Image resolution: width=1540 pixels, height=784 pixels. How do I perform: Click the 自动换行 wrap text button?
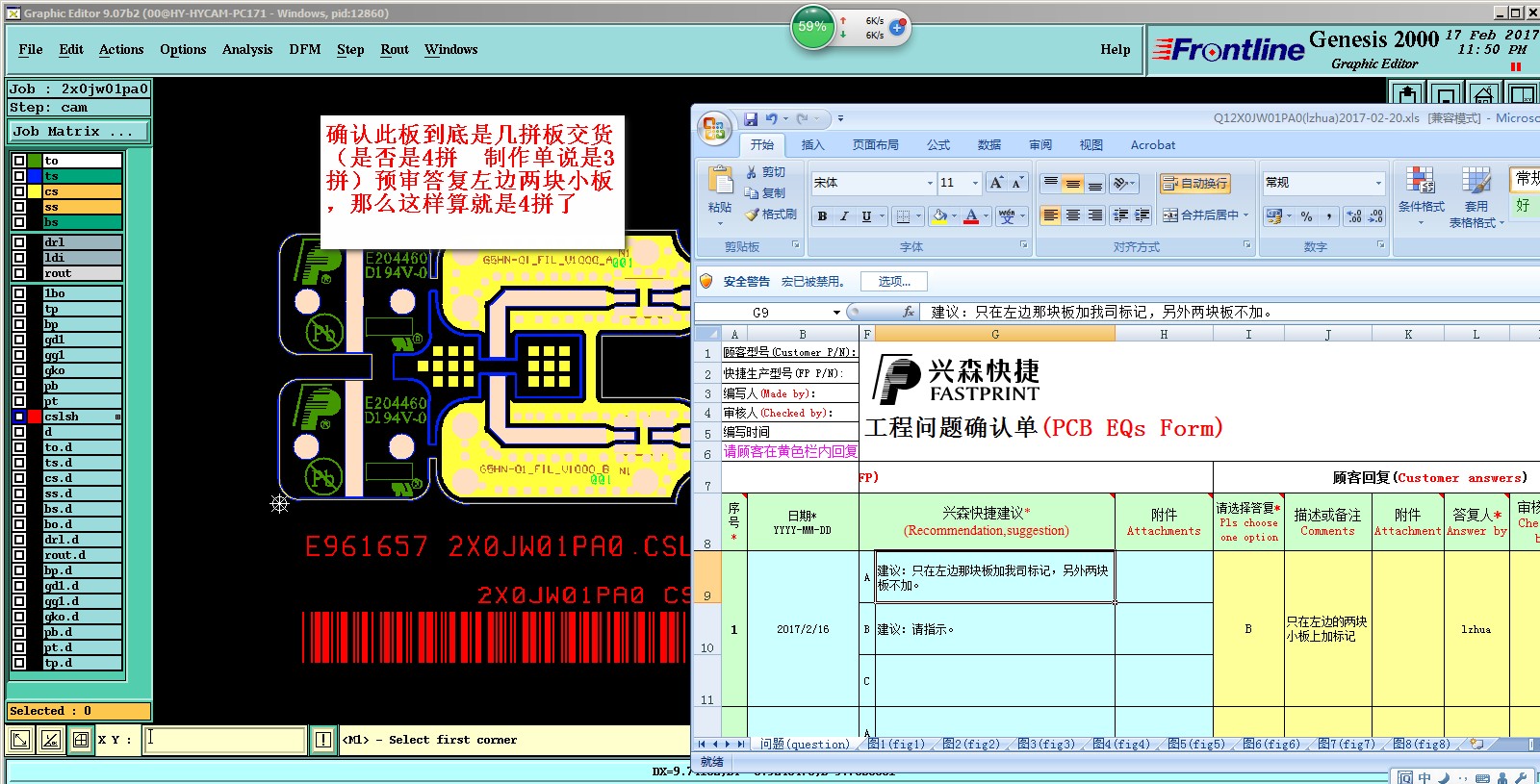tap(1194, 183)
